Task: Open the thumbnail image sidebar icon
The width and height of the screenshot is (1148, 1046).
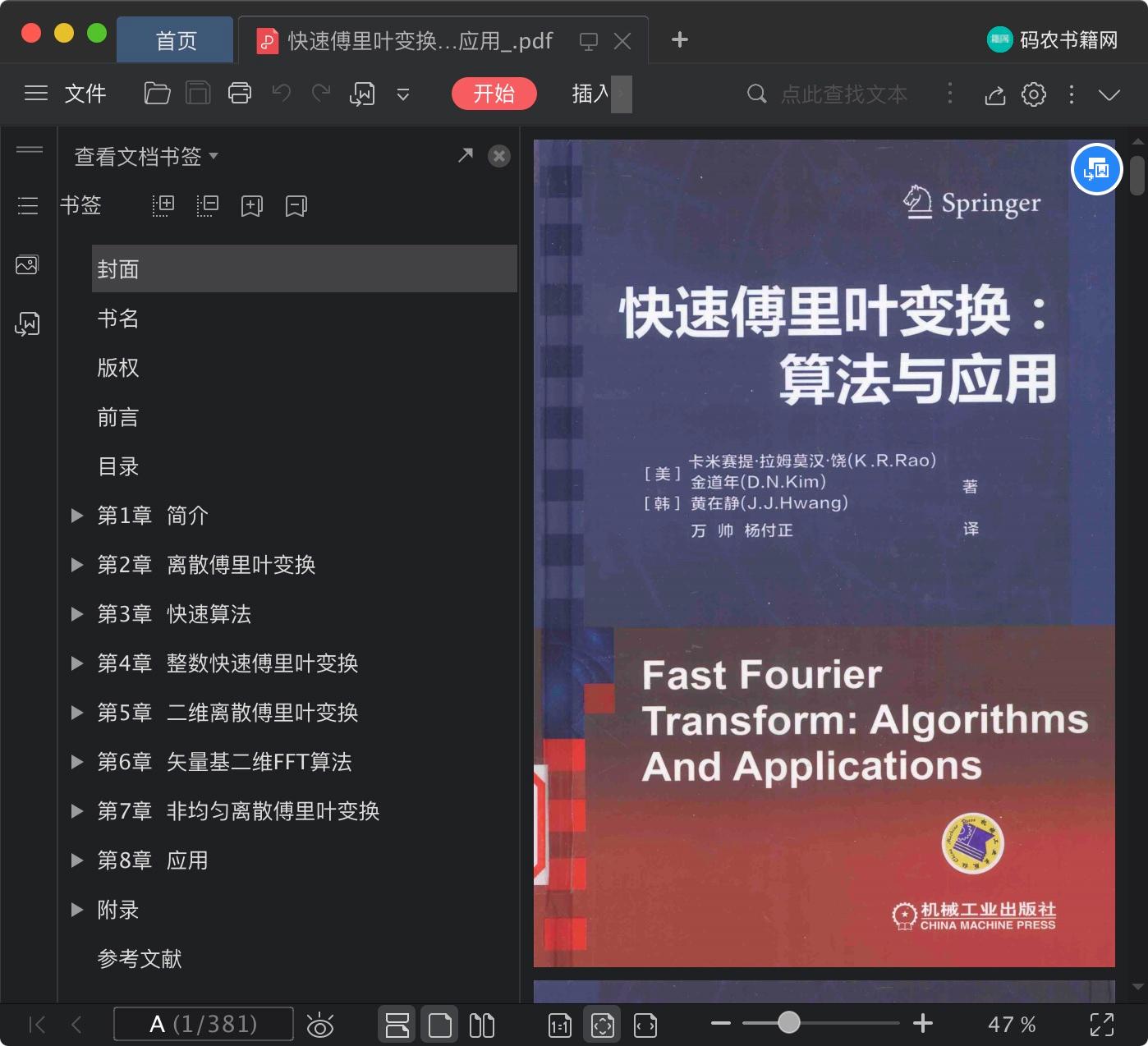Action: 27,265
